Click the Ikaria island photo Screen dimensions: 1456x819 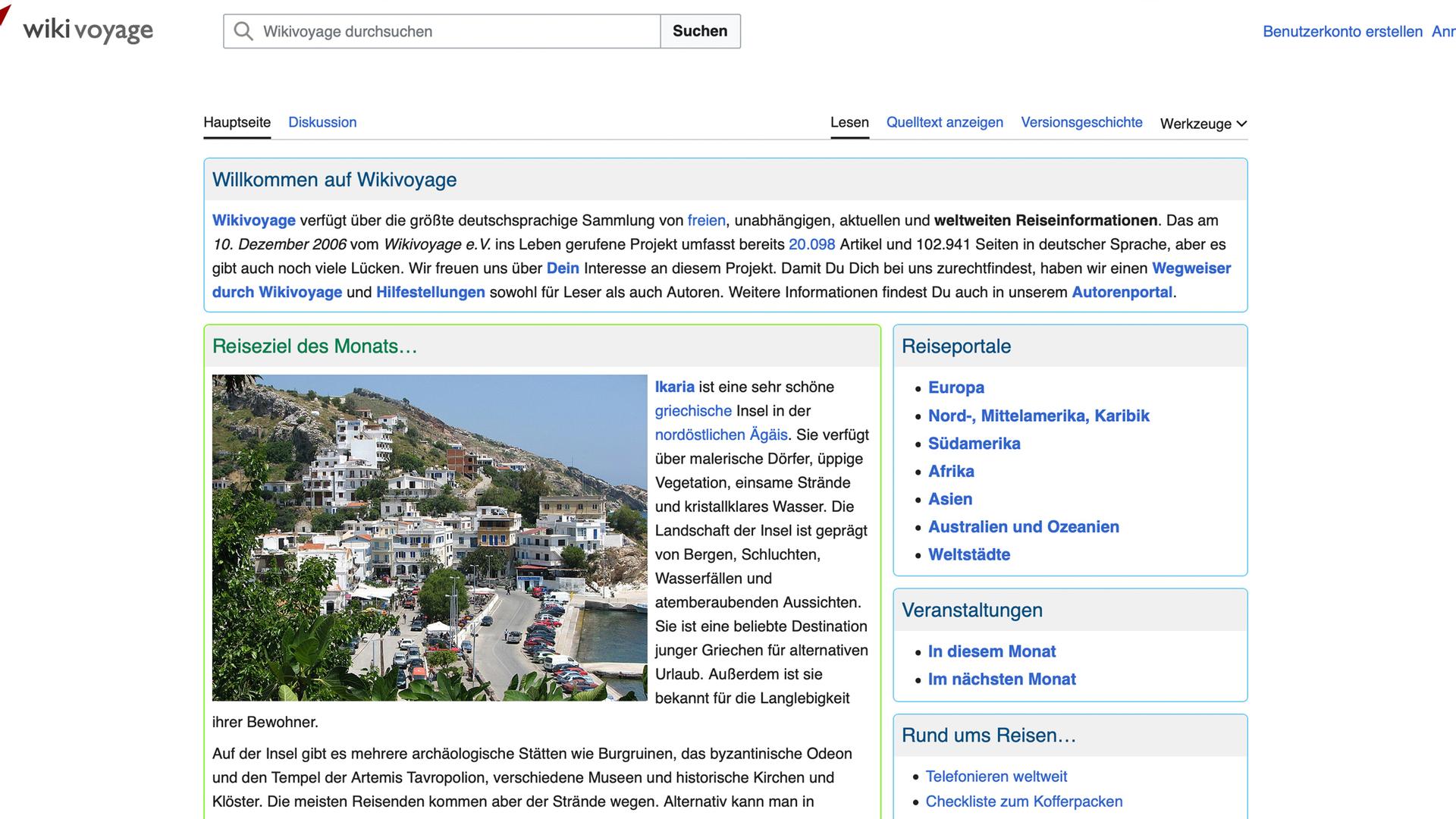tap(428, 537)
